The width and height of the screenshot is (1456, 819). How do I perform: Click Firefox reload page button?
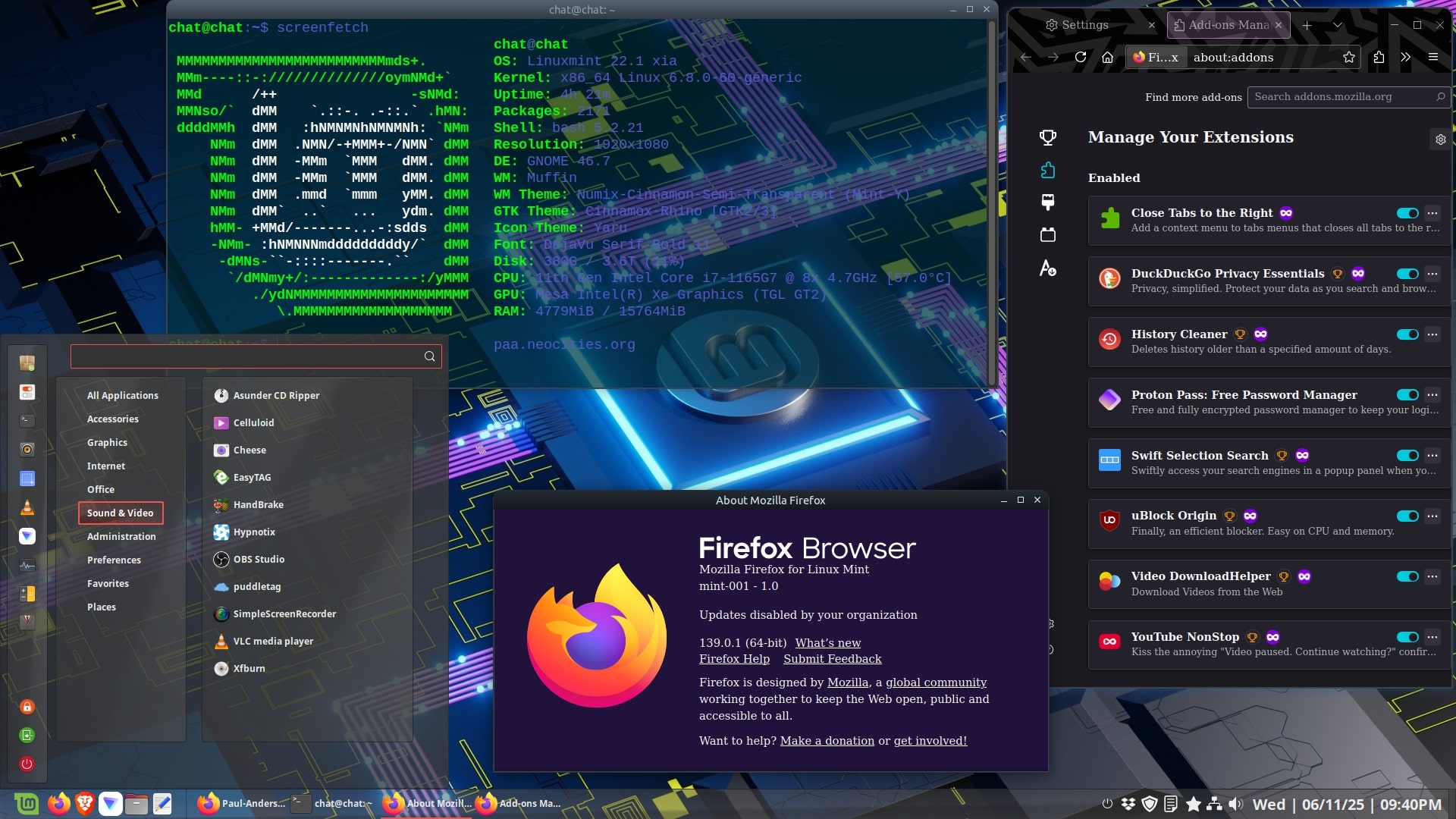1081,57
